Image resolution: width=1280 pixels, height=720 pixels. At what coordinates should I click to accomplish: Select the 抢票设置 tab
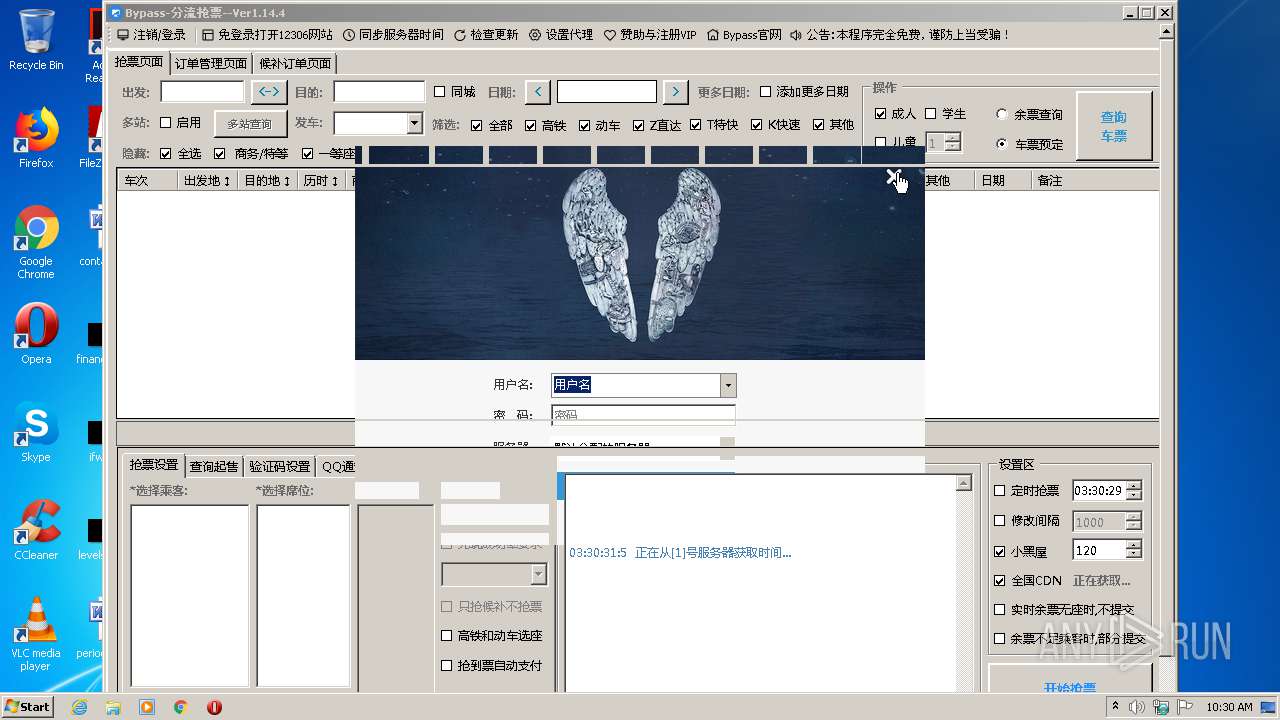(x=154, y=465)
